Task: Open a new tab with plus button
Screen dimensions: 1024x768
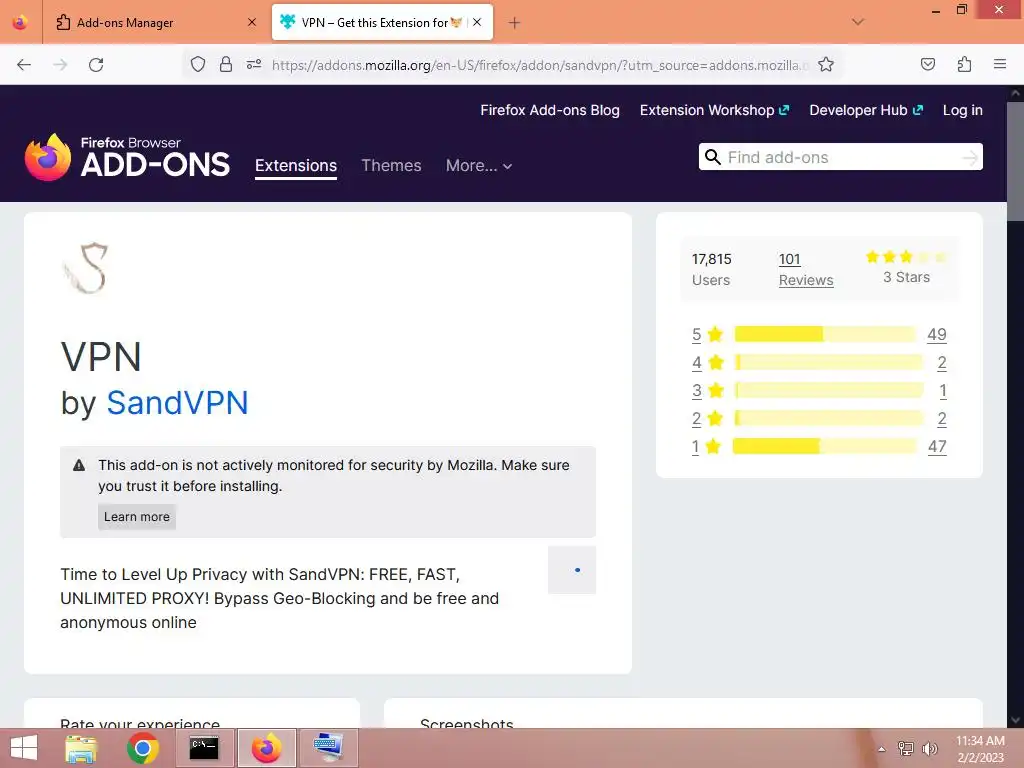Action: point(515,23)
